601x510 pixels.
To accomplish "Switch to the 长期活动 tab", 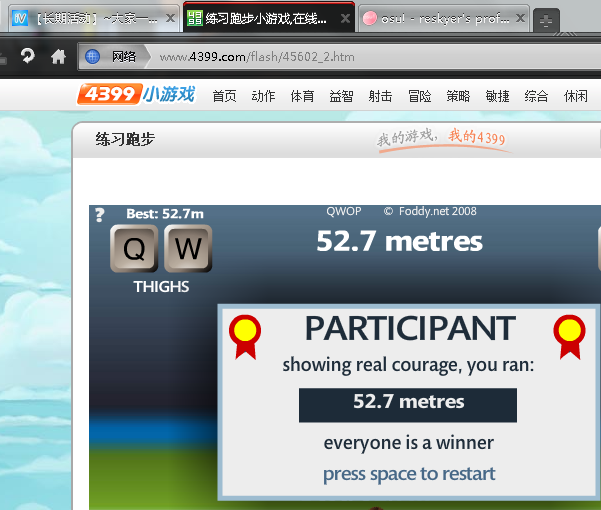I will pyautogui.click(x=94, y=18).
